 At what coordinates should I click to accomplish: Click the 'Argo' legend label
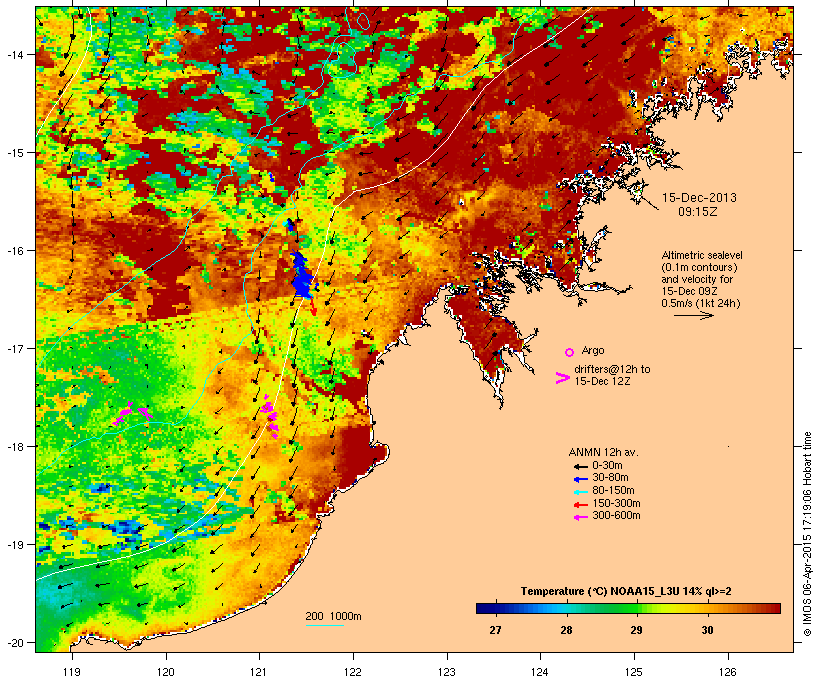(x=593, y=350)
